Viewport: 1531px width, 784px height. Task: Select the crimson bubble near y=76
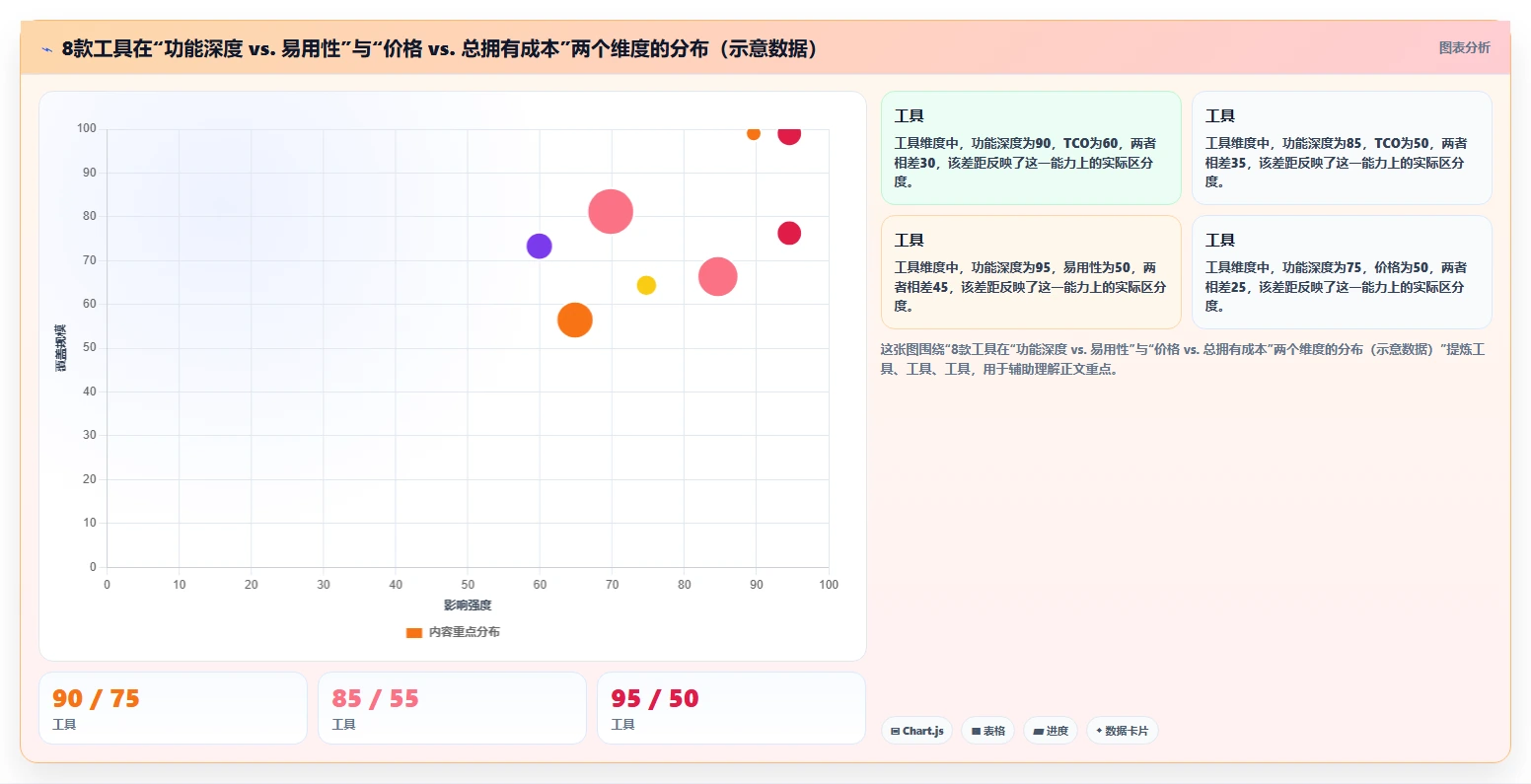pos(788,234)
